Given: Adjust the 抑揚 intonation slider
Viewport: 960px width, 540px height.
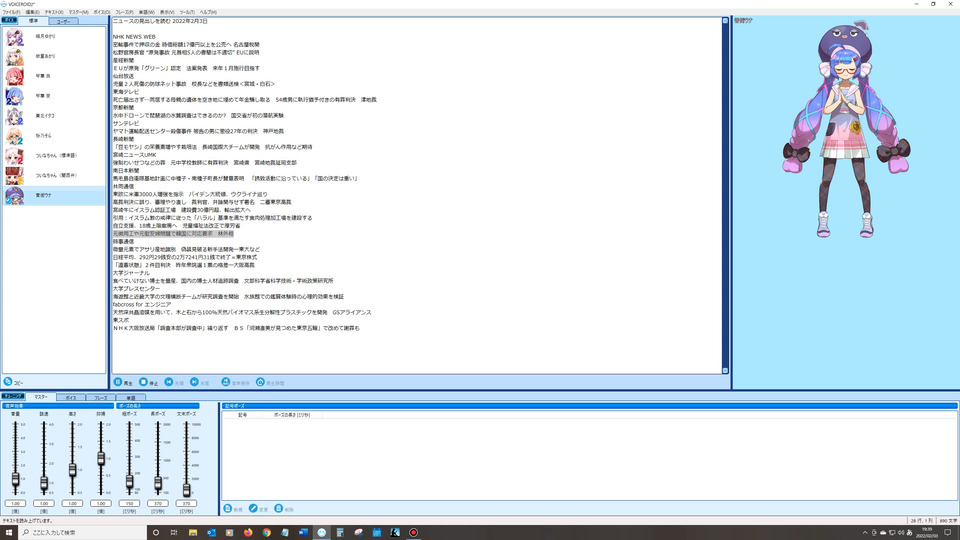Looking at the screenshot, I should tap(101, 459).
